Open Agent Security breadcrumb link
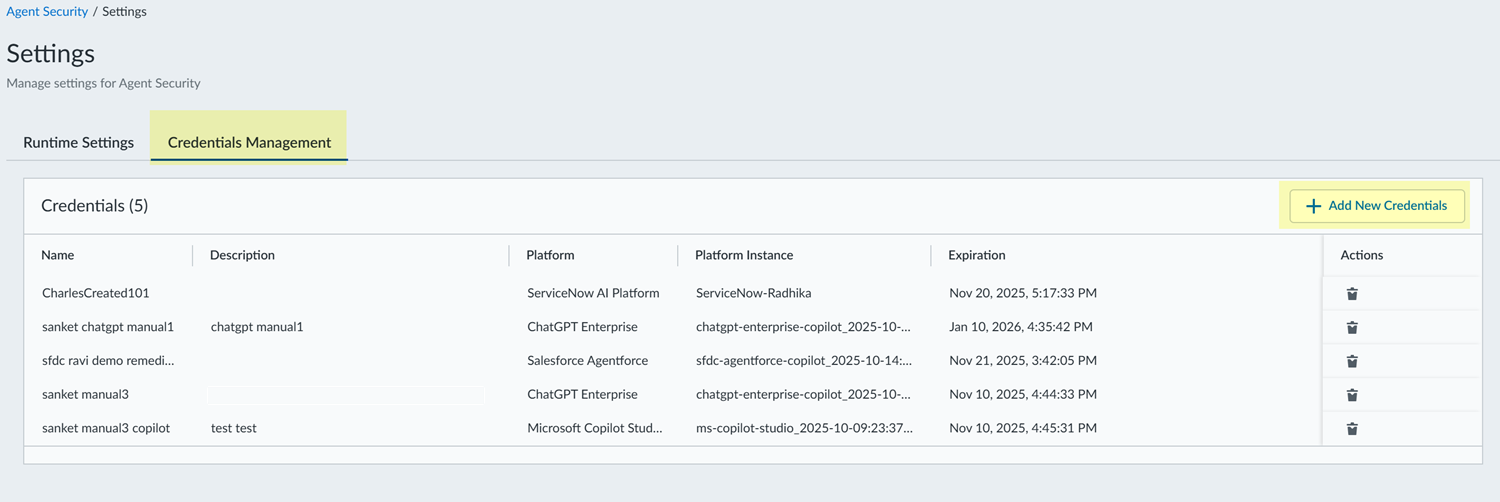 [47, 12]
